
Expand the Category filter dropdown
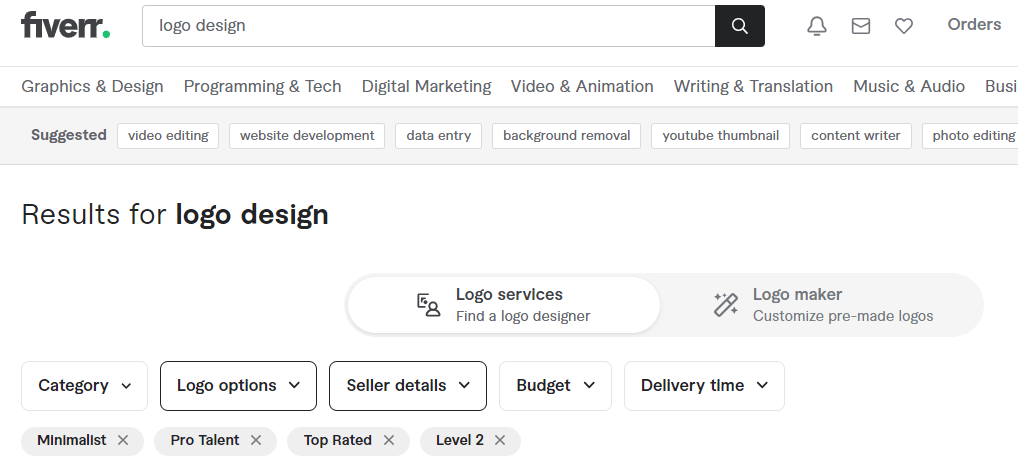click(84, 386)
